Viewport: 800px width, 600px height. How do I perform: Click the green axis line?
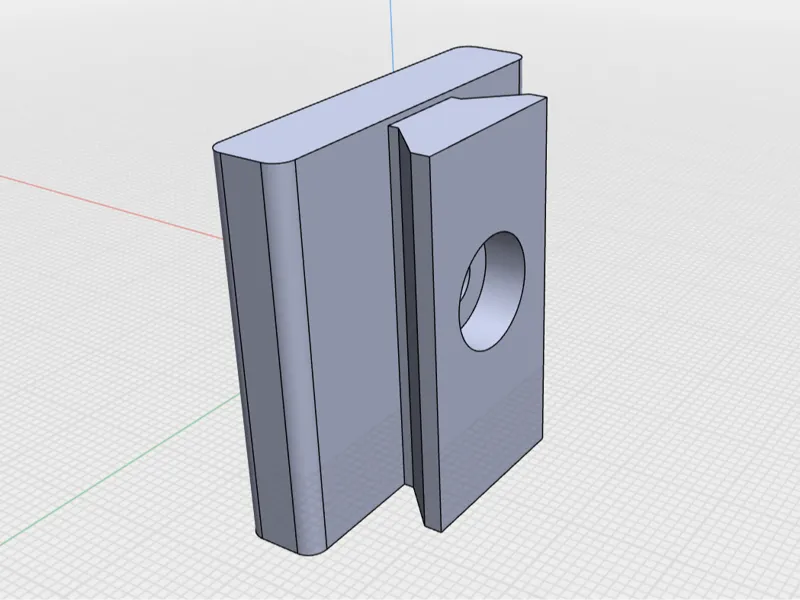click(x=122, y=467)
